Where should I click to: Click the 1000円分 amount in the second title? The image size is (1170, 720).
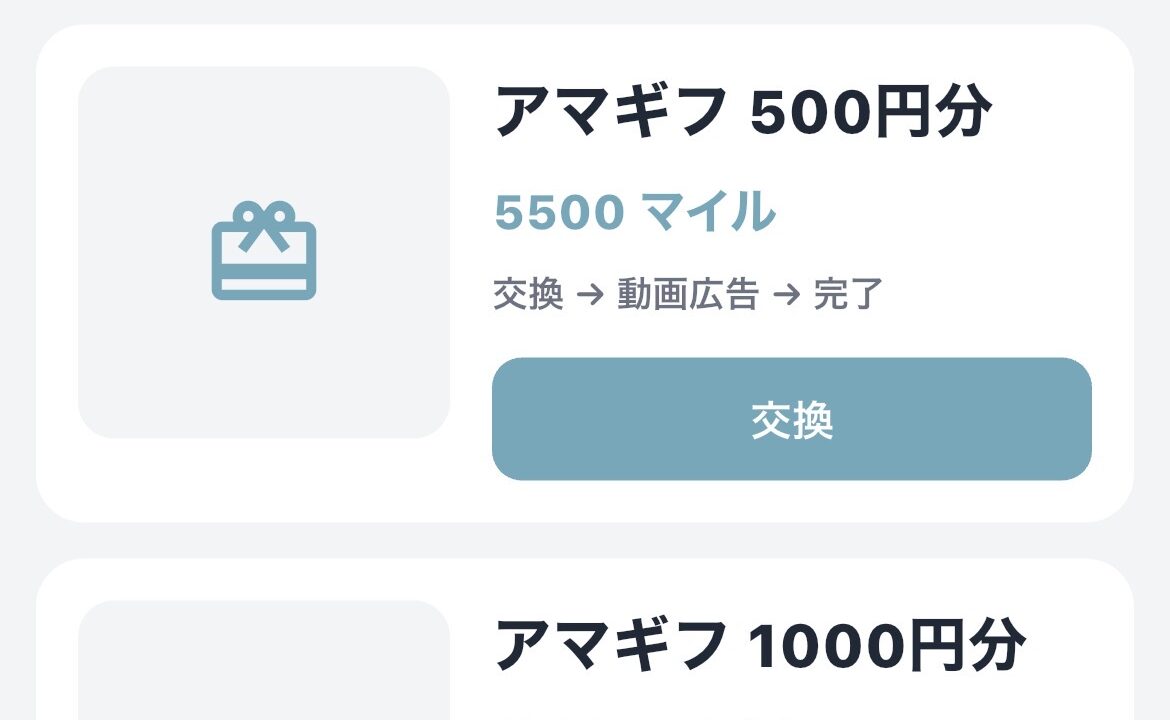coord(886,645)
